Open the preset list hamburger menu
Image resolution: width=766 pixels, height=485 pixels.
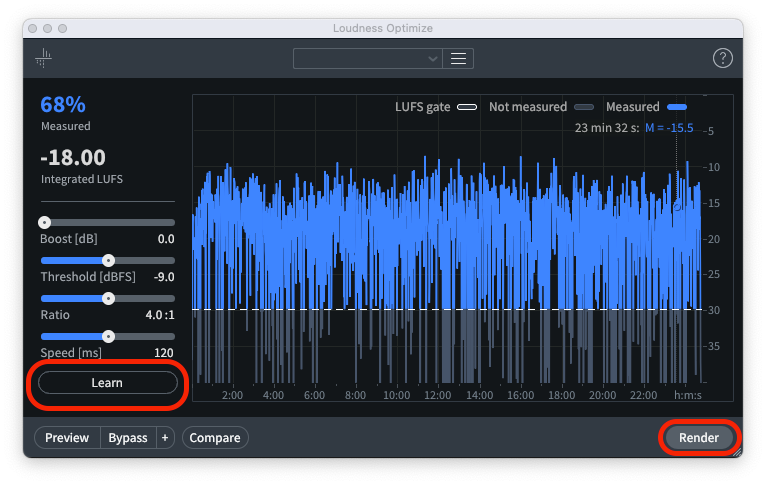click(459, 58)
